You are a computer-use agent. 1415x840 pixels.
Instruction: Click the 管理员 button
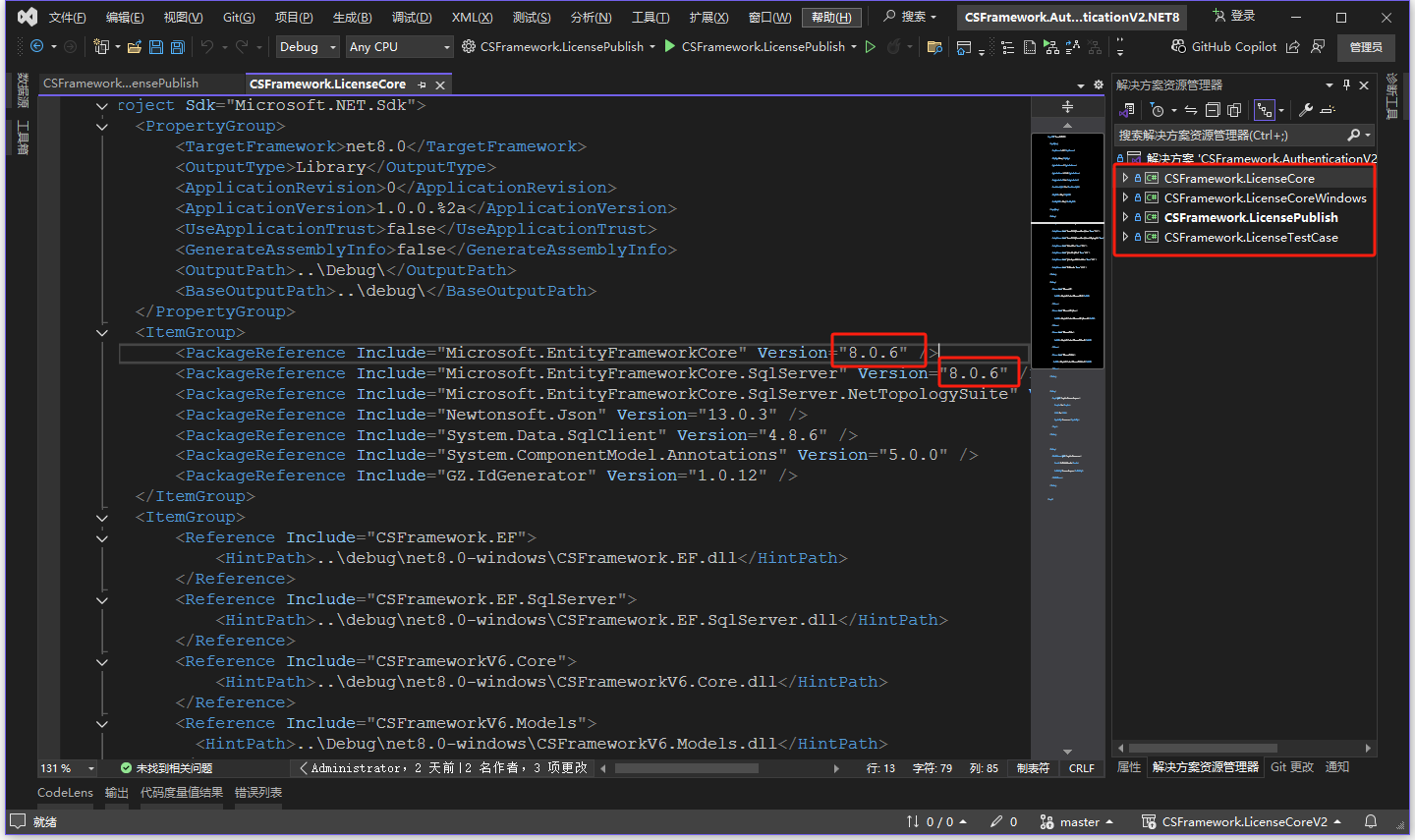click(1366, 47)
